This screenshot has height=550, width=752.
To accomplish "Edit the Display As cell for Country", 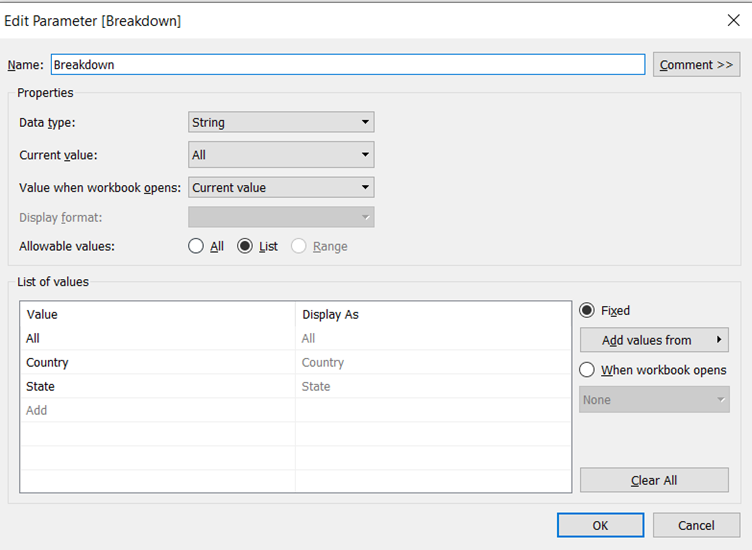I will pyautogui.click(x=430, y=362).
